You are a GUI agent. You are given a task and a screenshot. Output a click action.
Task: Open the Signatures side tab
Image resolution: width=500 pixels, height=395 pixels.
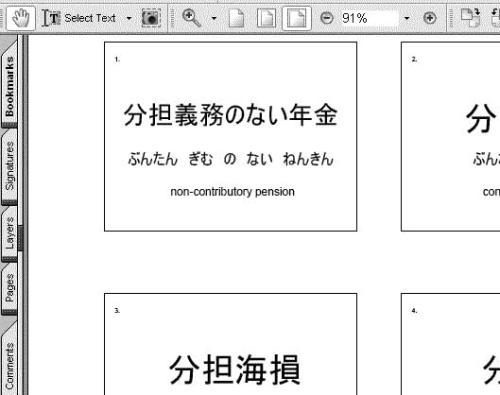pyautogui.click(x=9, y=166)
